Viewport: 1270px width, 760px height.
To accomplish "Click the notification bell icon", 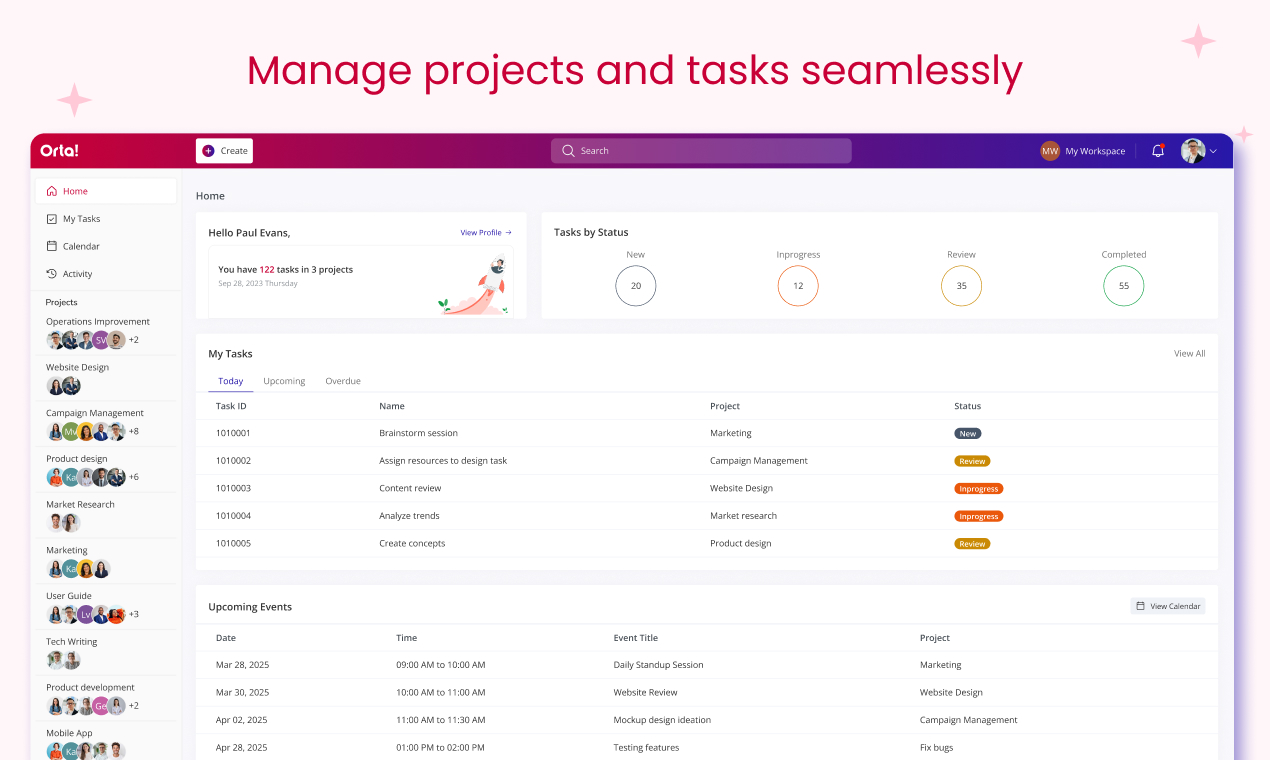I will [1158, 151].
